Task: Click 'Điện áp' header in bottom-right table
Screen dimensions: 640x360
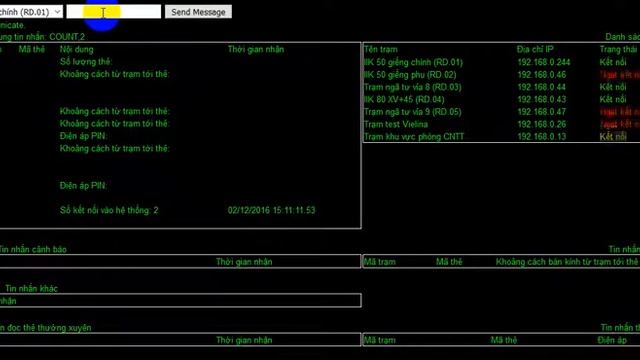Action: click(612, 340)
